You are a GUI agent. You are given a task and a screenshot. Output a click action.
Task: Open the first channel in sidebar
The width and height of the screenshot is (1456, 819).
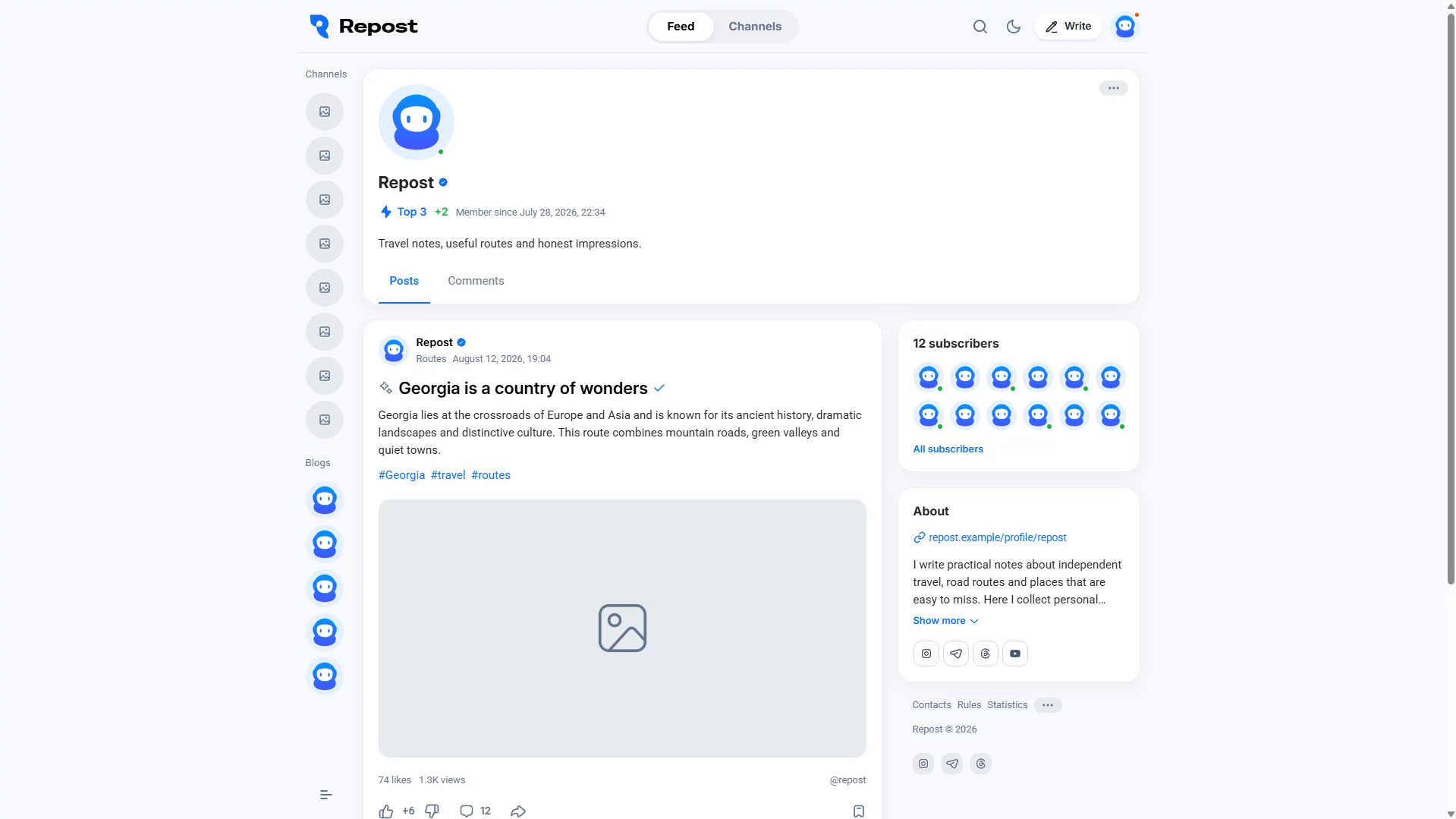pos(325,112)
